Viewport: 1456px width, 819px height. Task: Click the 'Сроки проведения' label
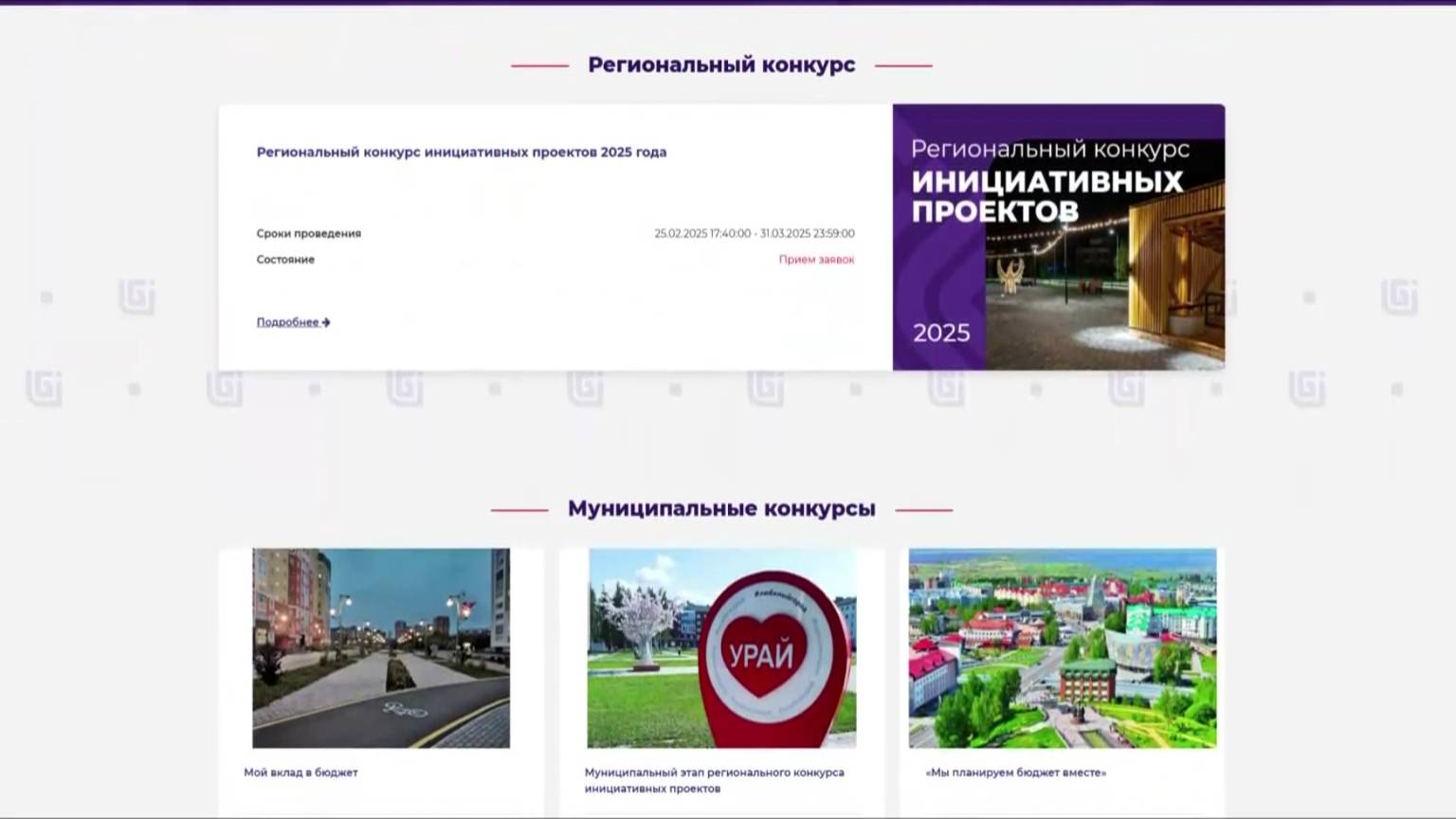pyautogui.click(x=309, y=233)
